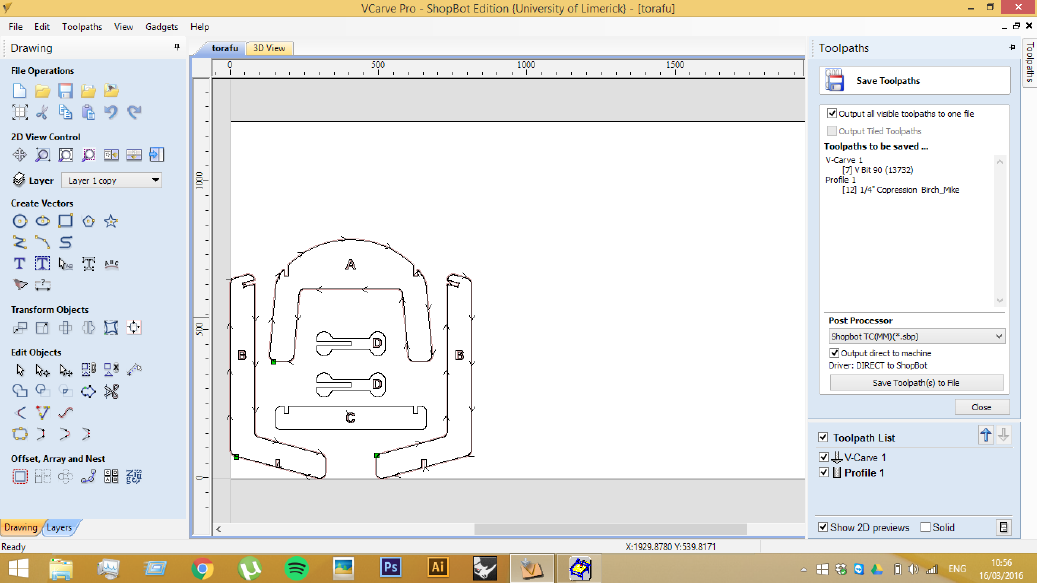Uncheck the Profile 1 toolpath
The height and width of the screenshot is (583, 1037).
pyautogui.click(x=824, y=473)
